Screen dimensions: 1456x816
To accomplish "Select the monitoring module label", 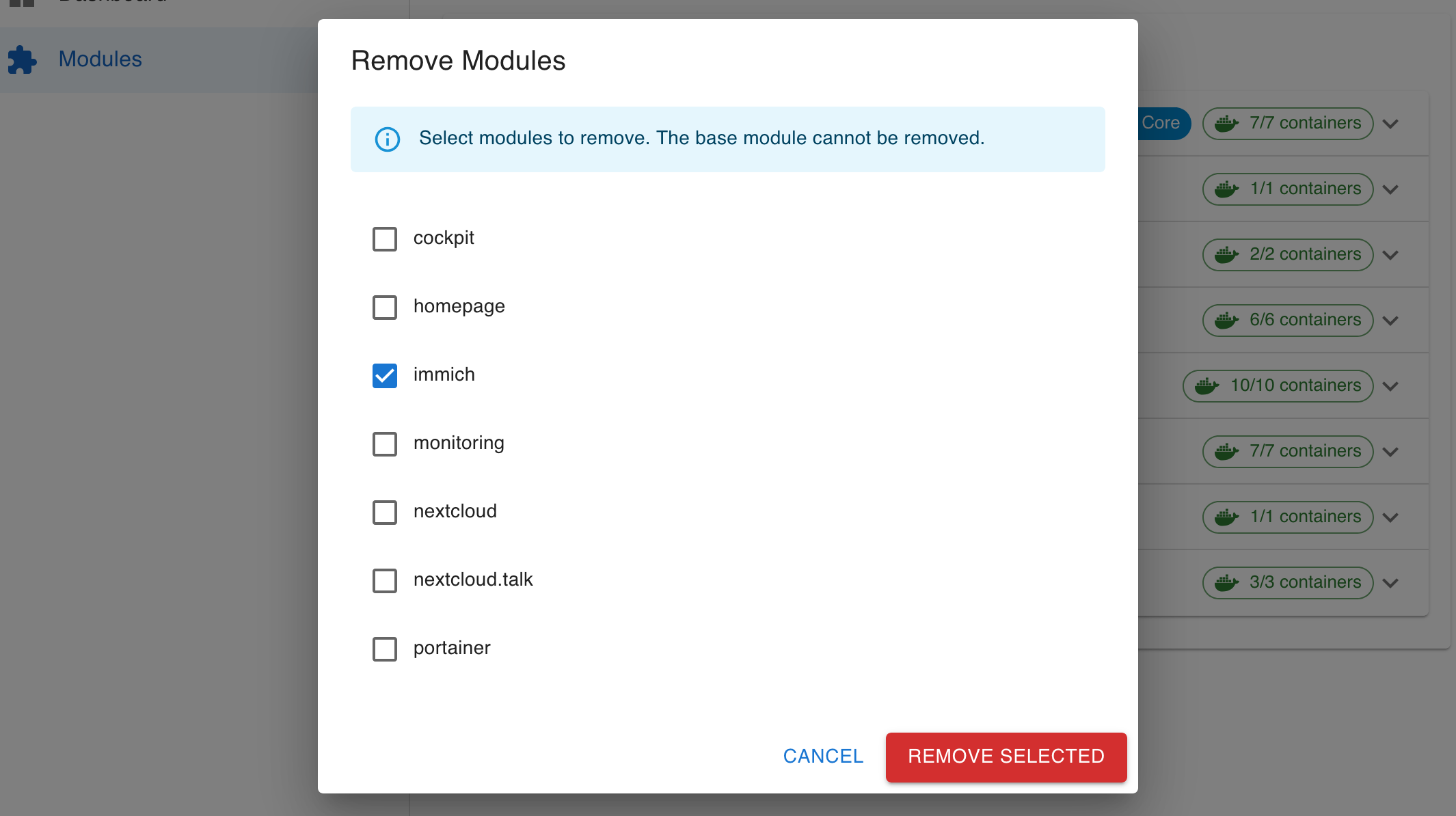I will (x=459, y=443).
